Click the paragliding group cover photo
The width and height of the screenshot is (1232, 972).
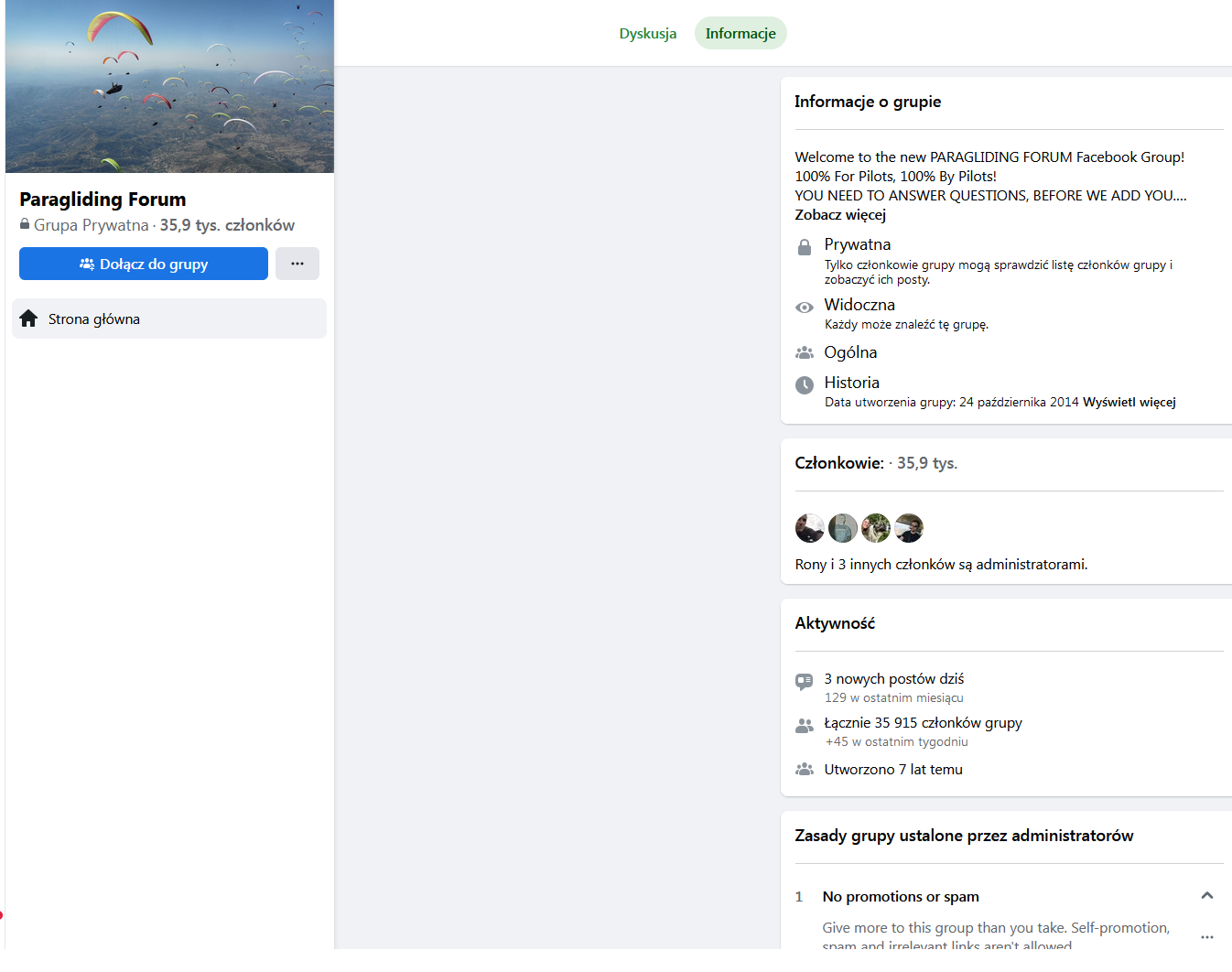(169, 86)
